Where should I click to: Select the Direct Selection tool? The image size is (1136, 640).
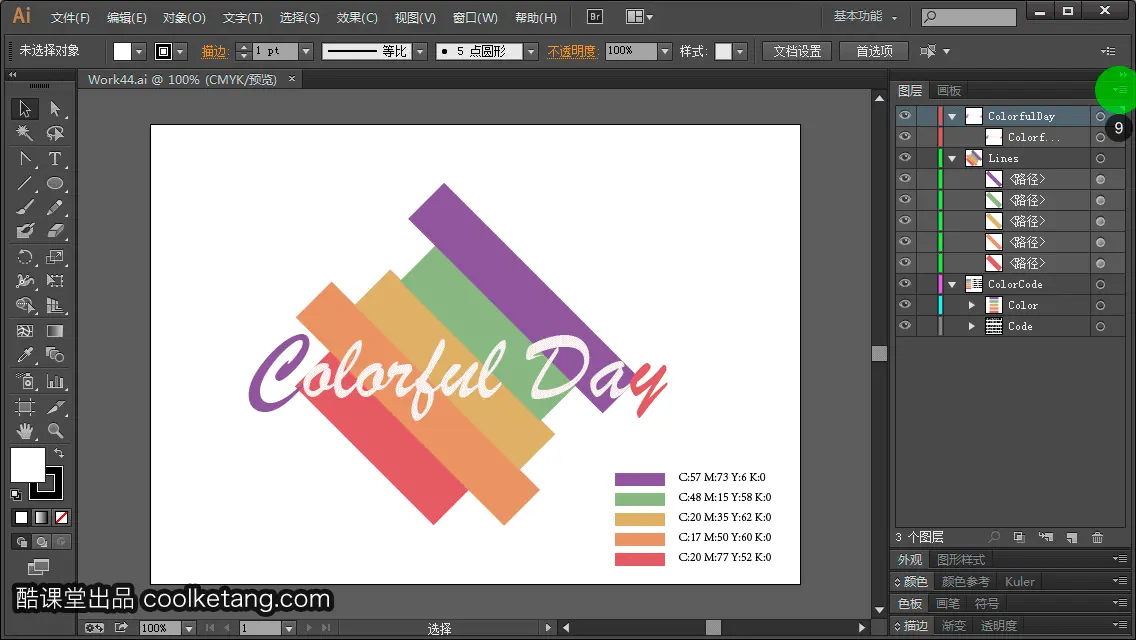[x=55, y=109]
